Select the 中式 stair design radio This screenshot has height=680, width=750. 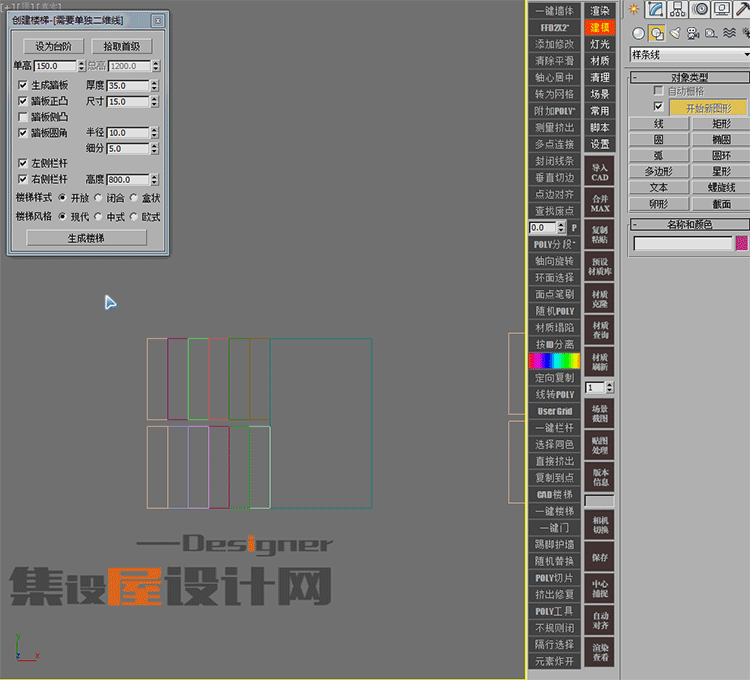(x=98, y=217)
